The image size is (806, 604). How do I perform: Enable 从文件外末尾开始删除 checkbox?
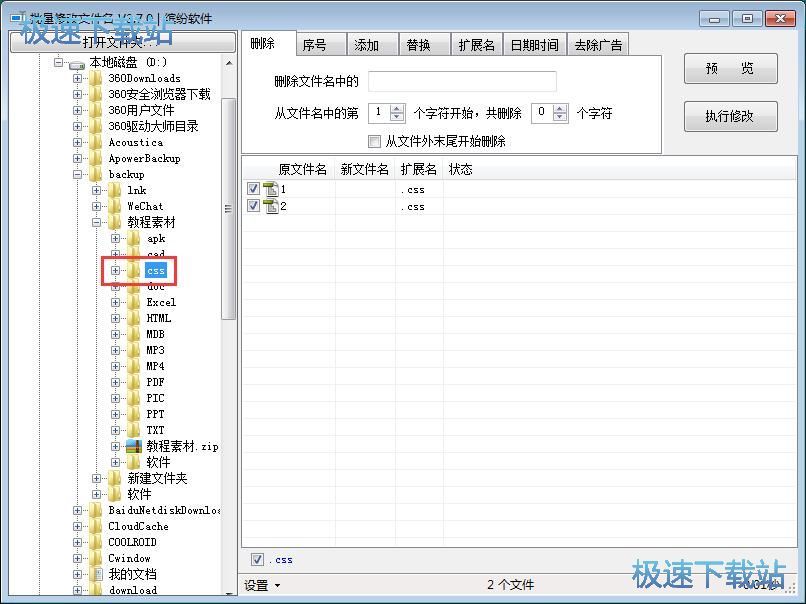tap(374, 141)
